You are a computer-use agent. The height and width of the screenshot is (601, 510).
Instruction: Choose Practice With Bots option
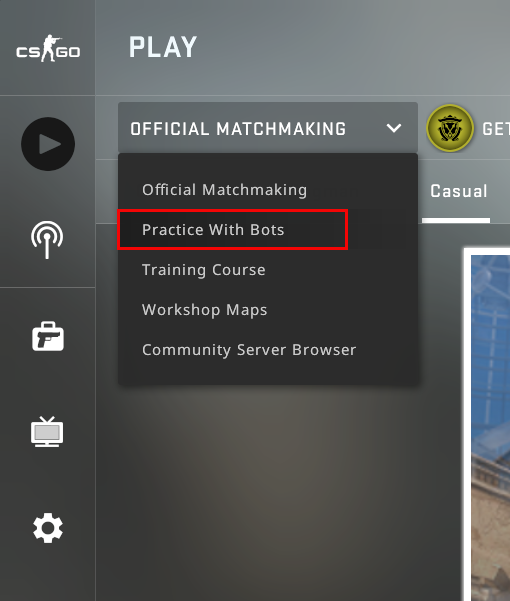(213, 230)
